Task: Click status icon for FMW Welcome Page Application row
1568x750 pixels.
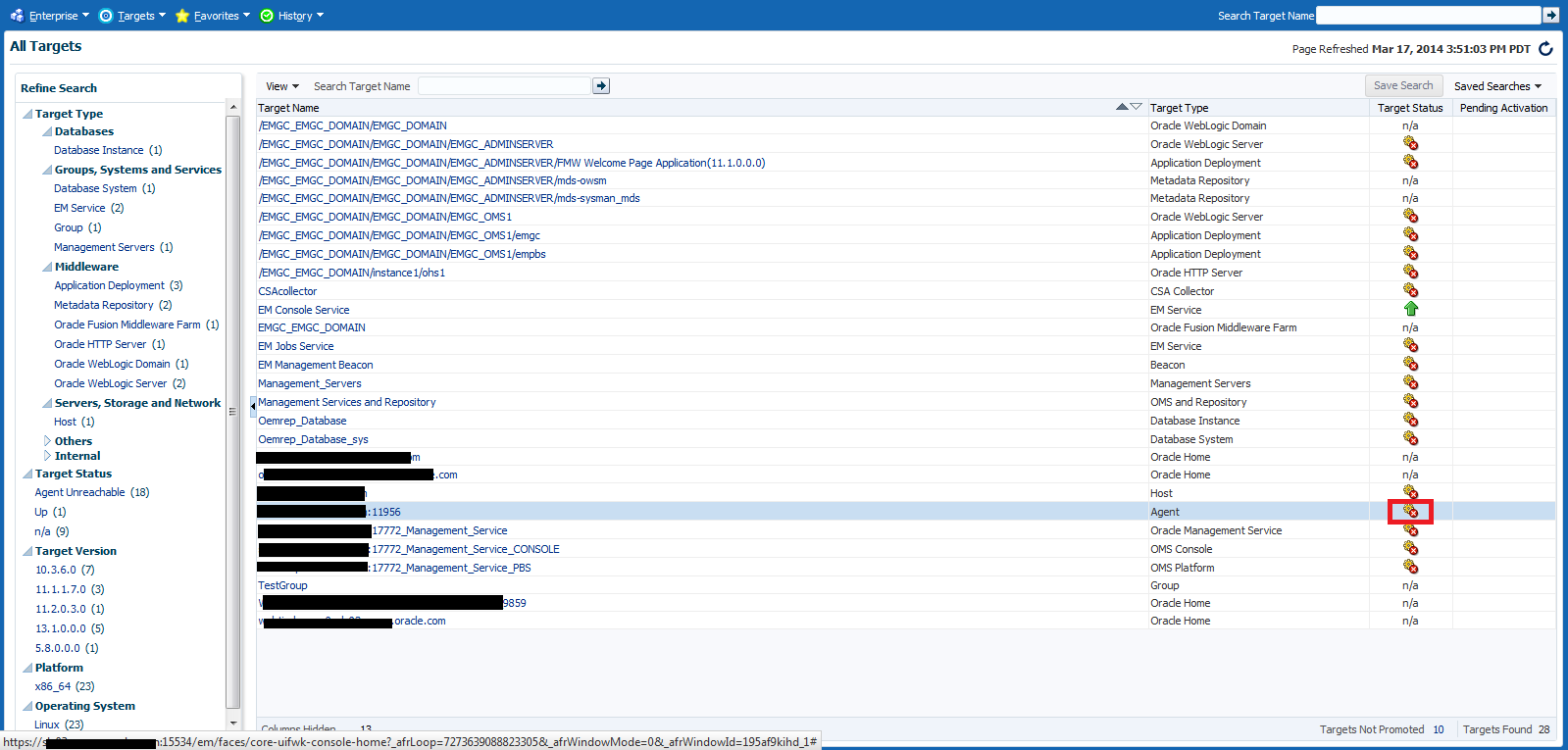Action: click(x=1410, y=162)
